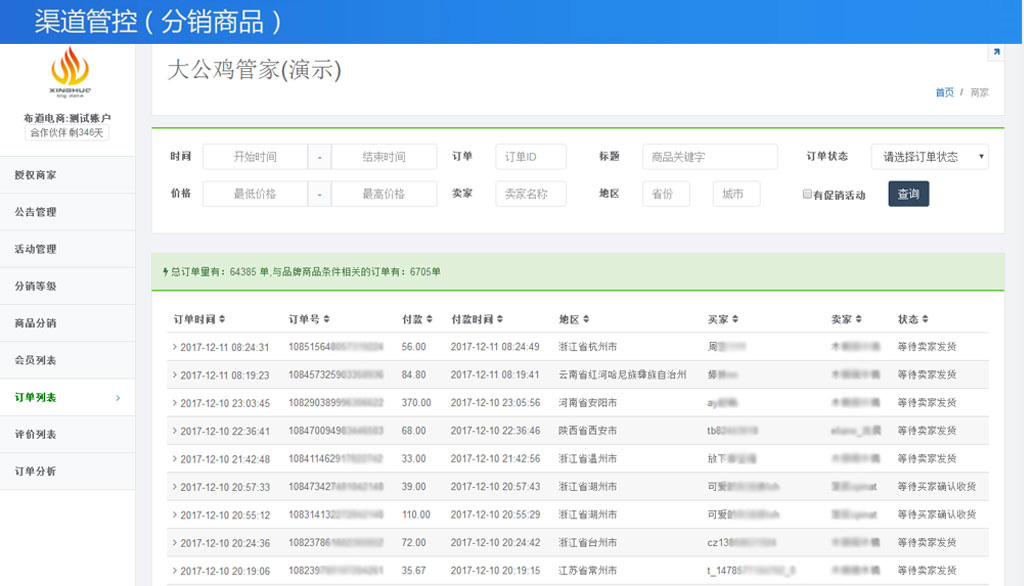Open 评价列表 in the sidebar

[x=67, y=434]
